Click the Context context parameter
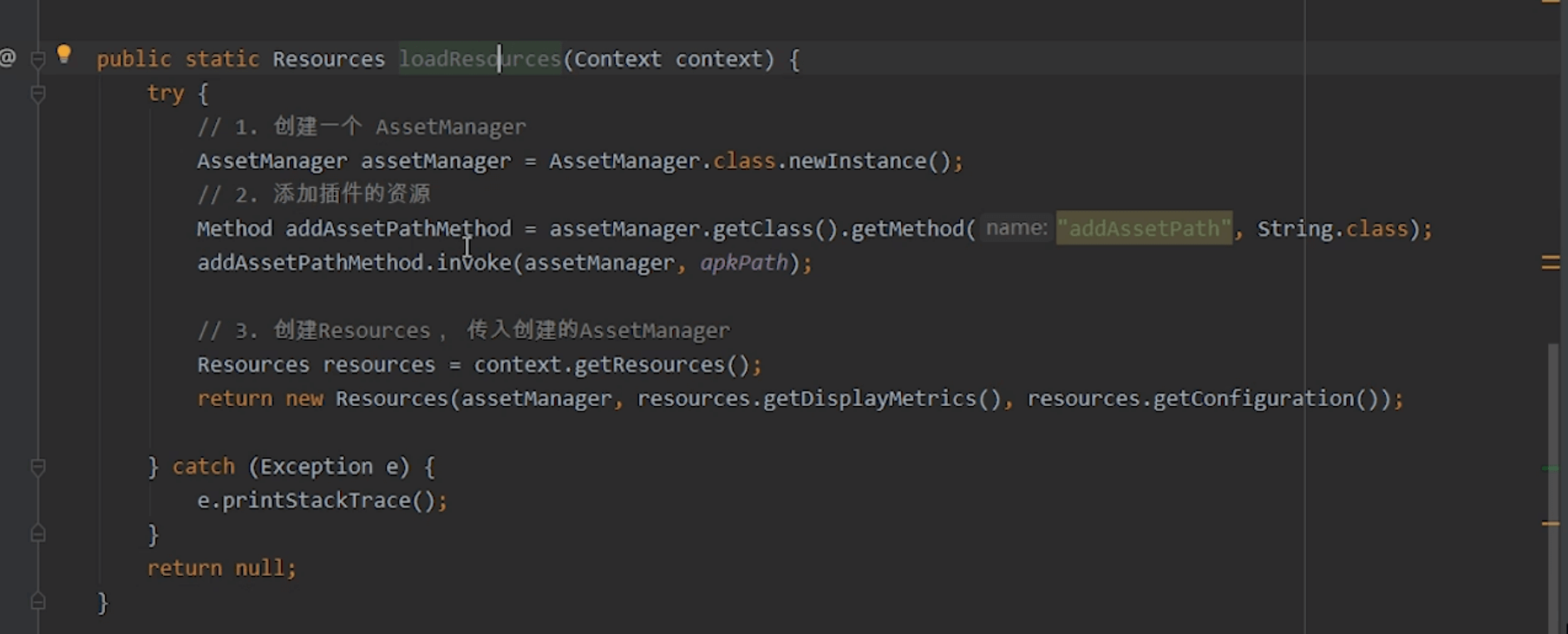Image resolution: width=1568 pixels, height=634 pixels. pos(668,59)
